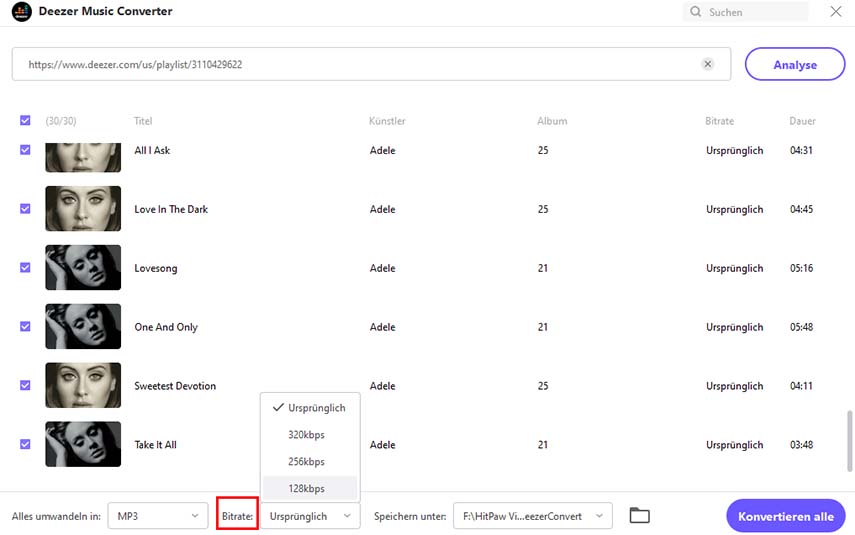Click duration 05:16 for Lovesong

[x=801, y=268]
